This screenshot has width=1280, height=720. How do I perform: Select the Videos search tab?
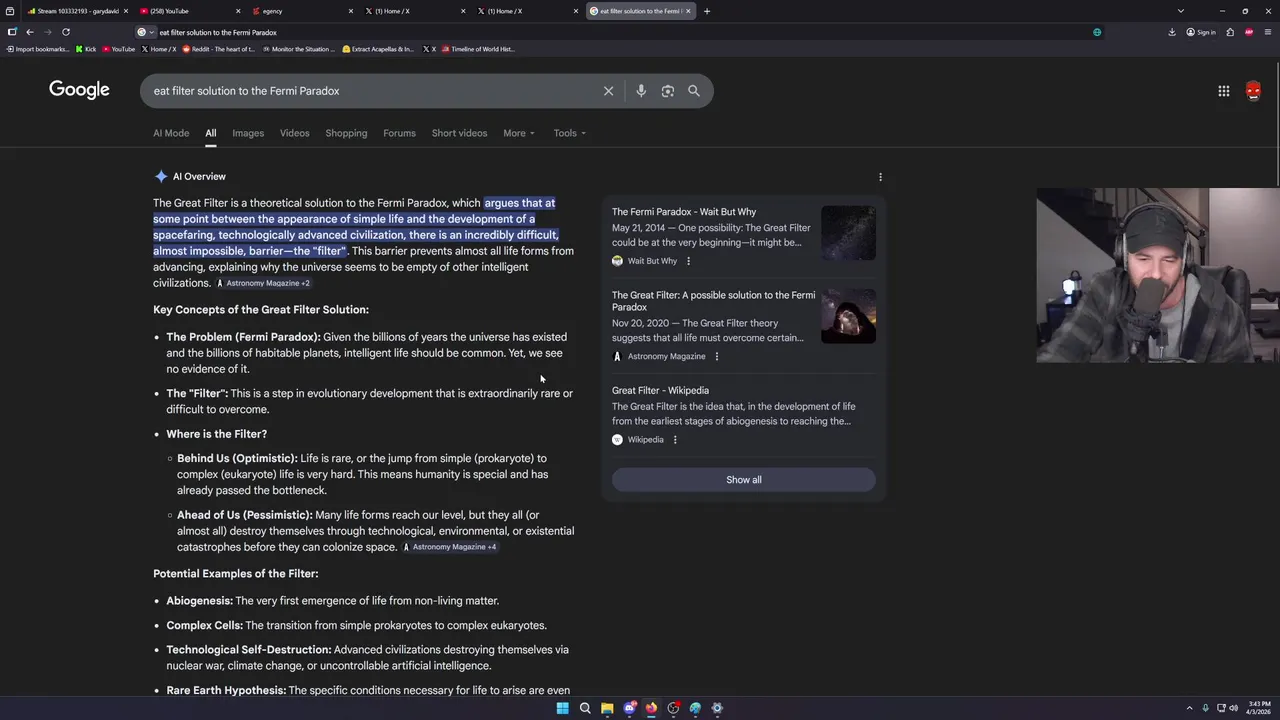[x=295, y=133]
